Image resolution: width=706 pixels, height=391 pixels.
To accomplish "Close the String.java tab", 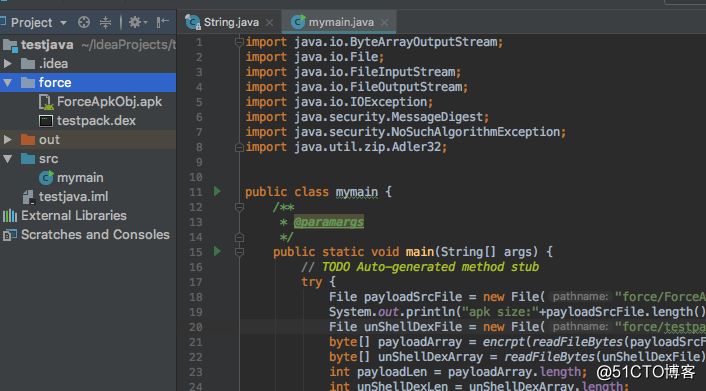I will click(269, 23).
